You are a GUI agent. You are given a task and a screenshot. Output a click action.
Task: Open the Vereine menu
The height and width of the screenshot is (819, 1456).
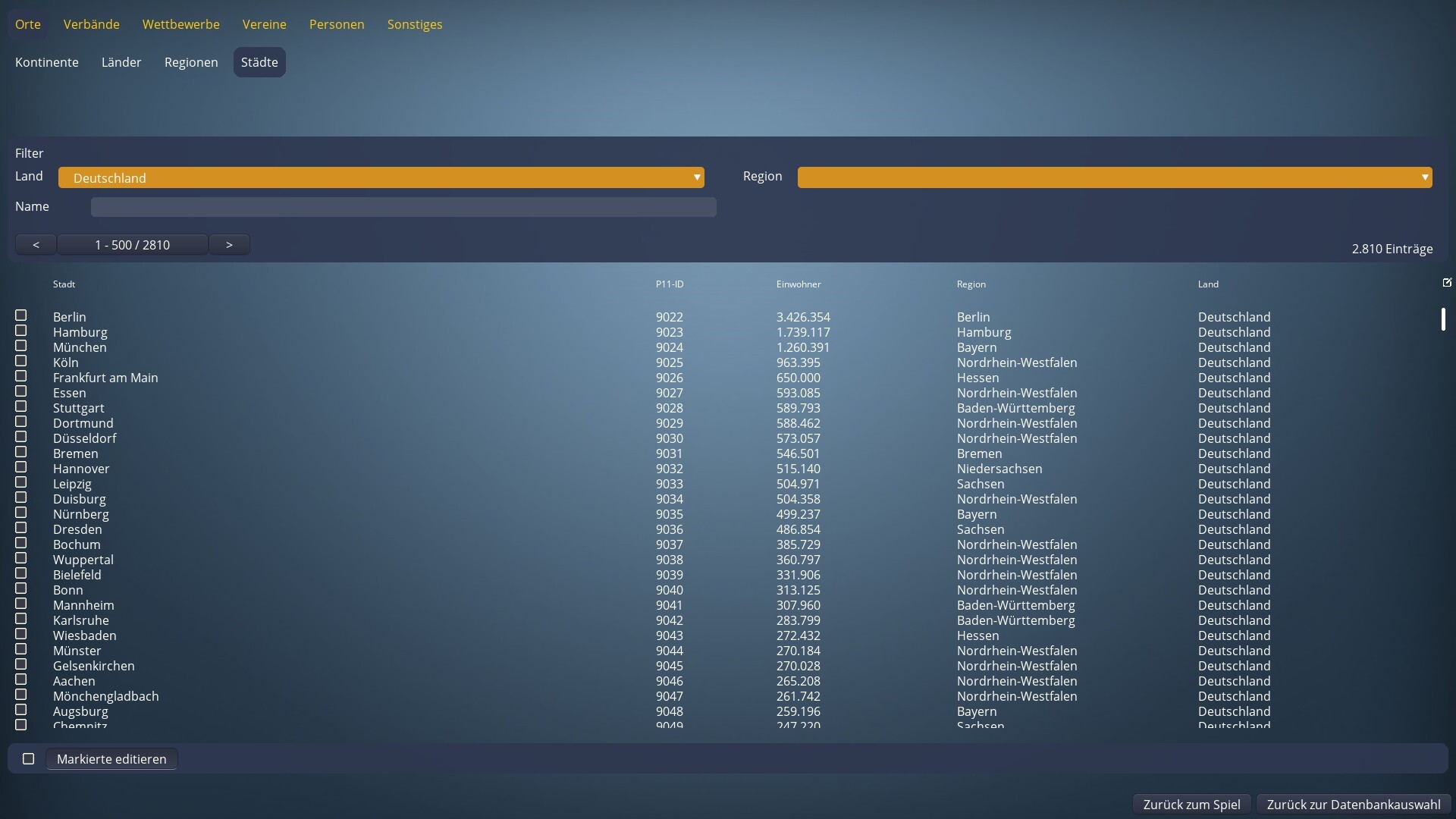264,24
